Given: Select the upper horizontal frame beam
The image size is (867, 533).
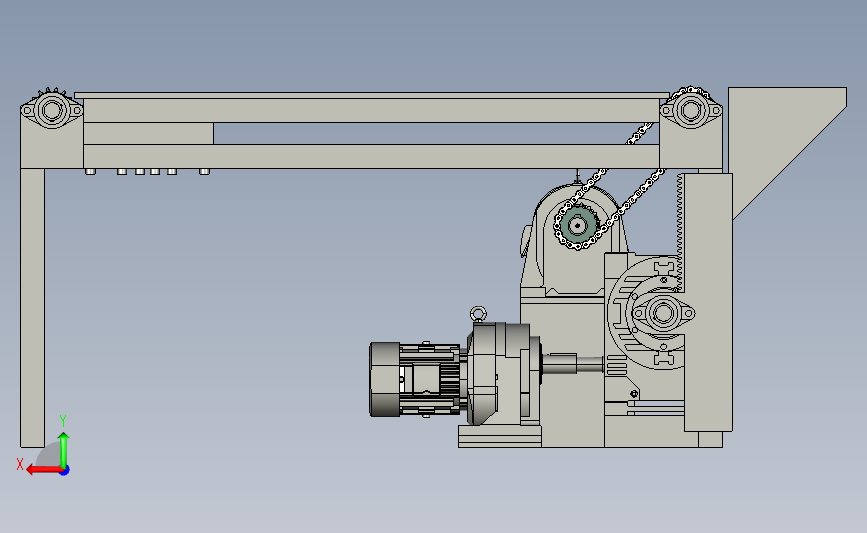Looking at the screenshot, I should click(371, 111).
